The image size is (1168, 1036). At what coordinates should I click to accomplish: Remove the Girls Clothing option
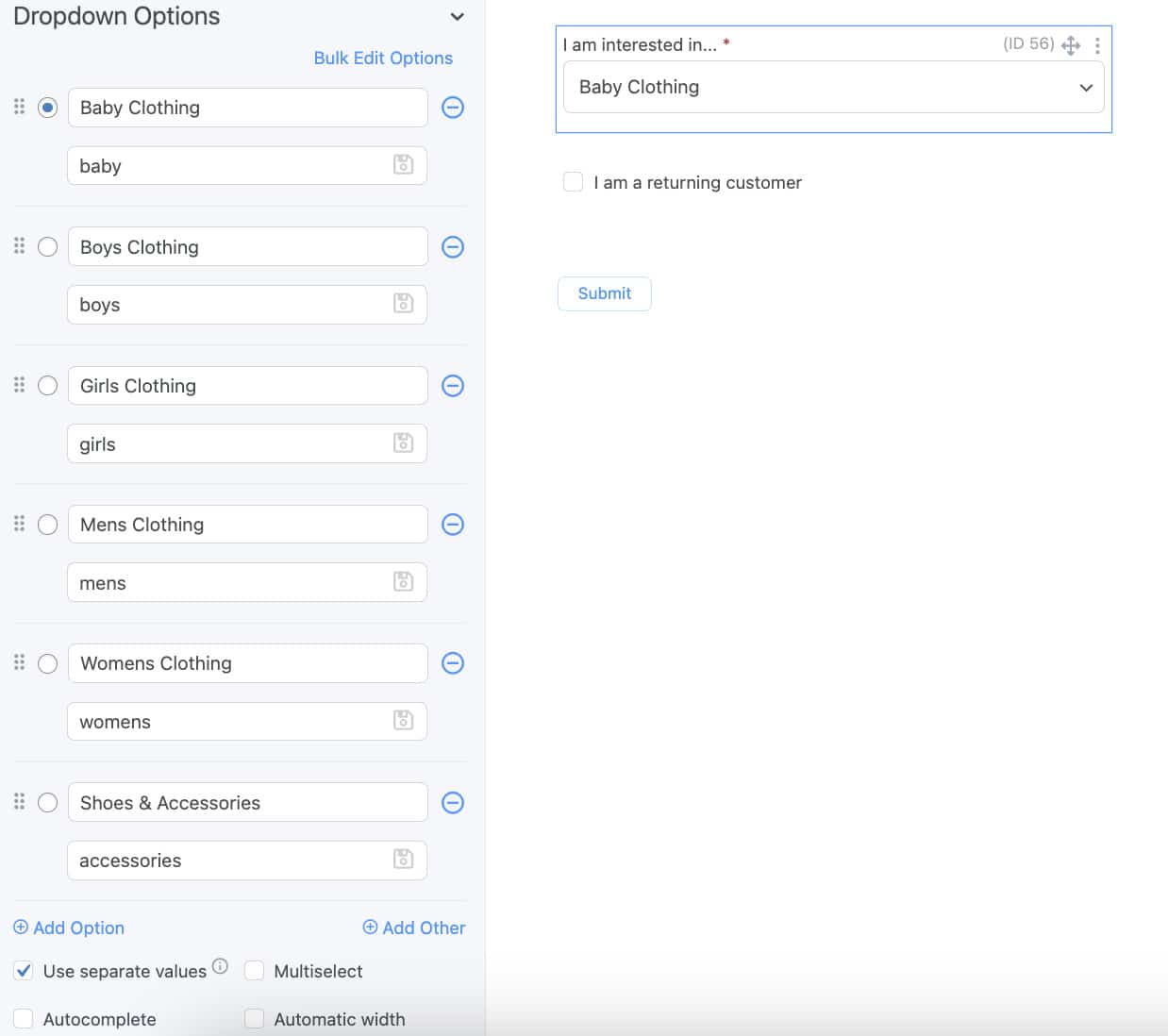(453, 386)
